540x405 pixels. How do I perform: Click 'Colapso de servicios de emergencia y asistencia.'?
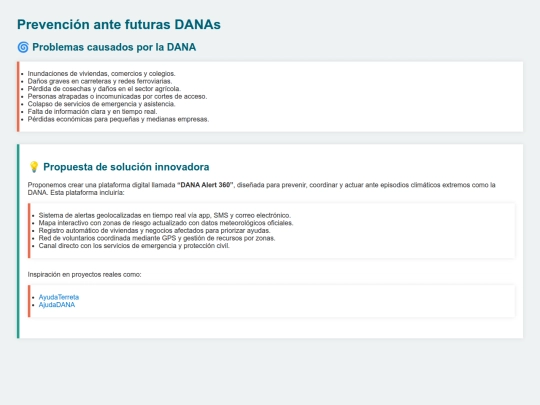coord(102,104)
